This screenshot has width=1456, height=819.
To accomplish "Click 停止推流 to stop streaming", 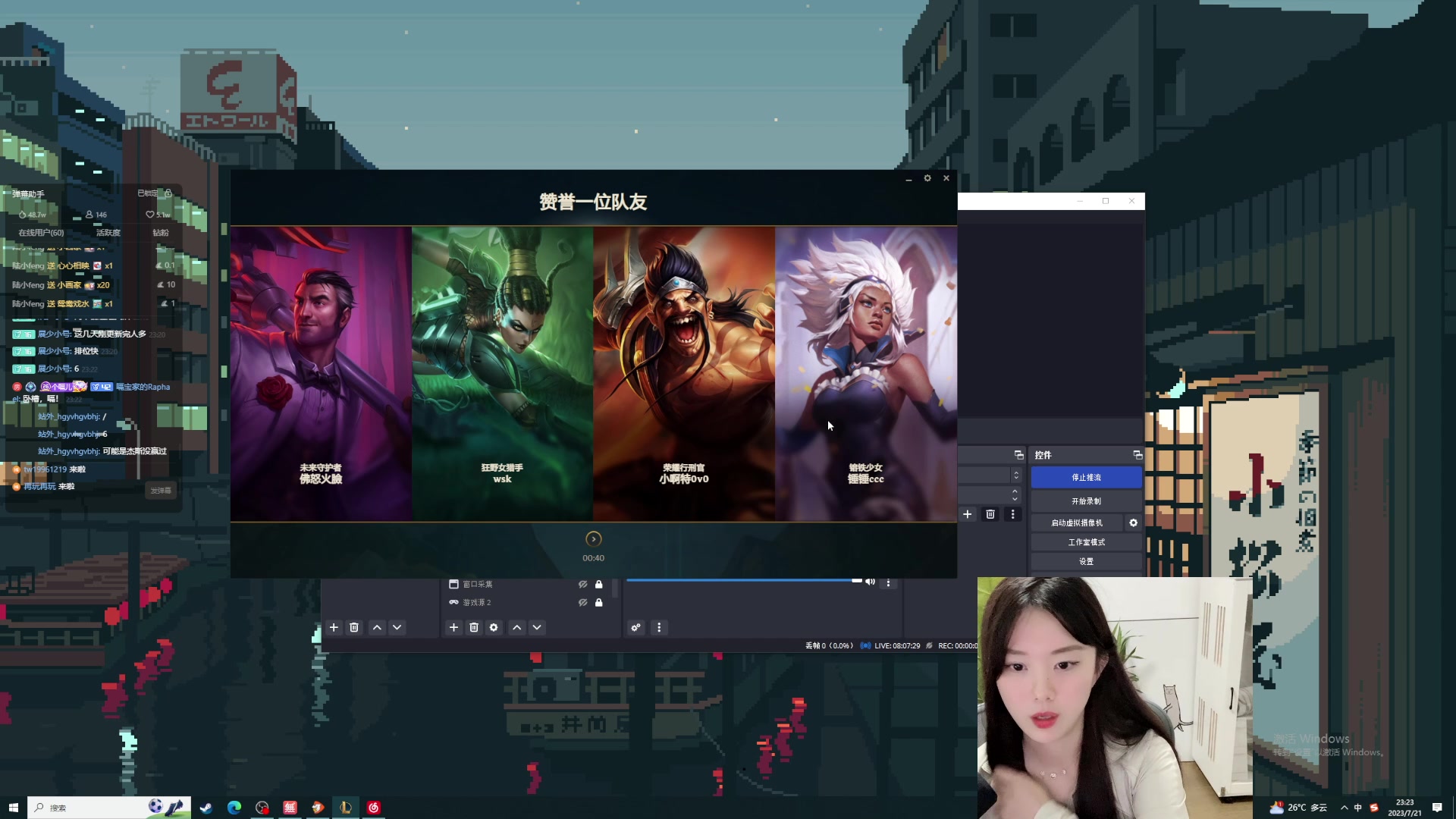I will tap(1086, 477).
